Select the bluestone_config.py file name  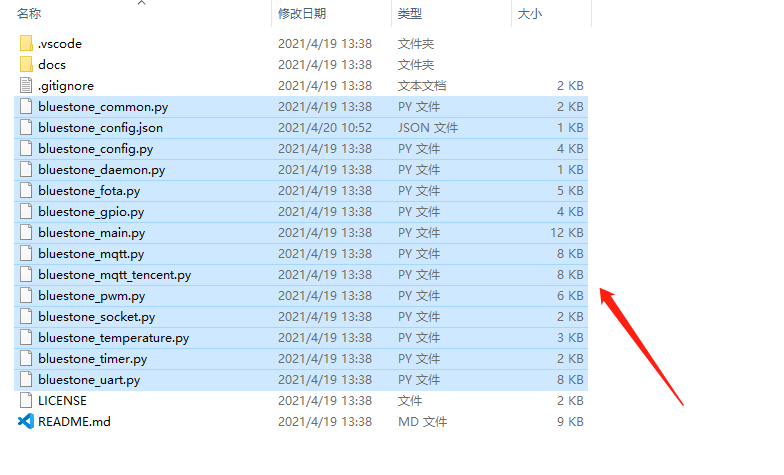(96, 149)
